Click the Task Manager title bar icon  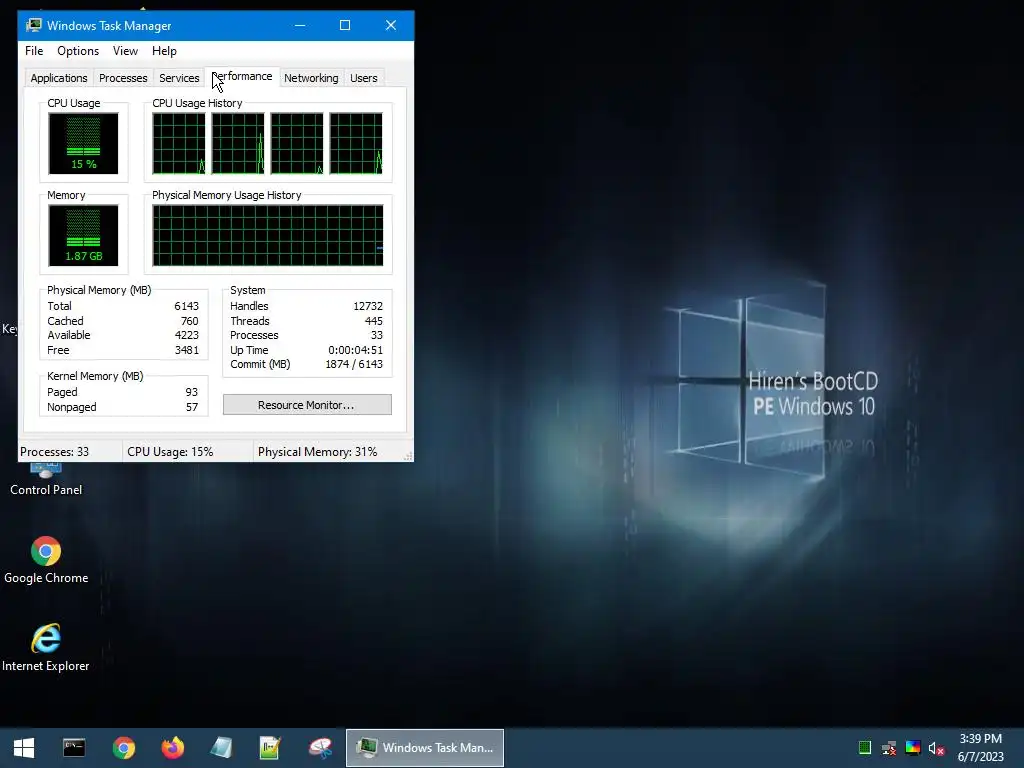34,25
